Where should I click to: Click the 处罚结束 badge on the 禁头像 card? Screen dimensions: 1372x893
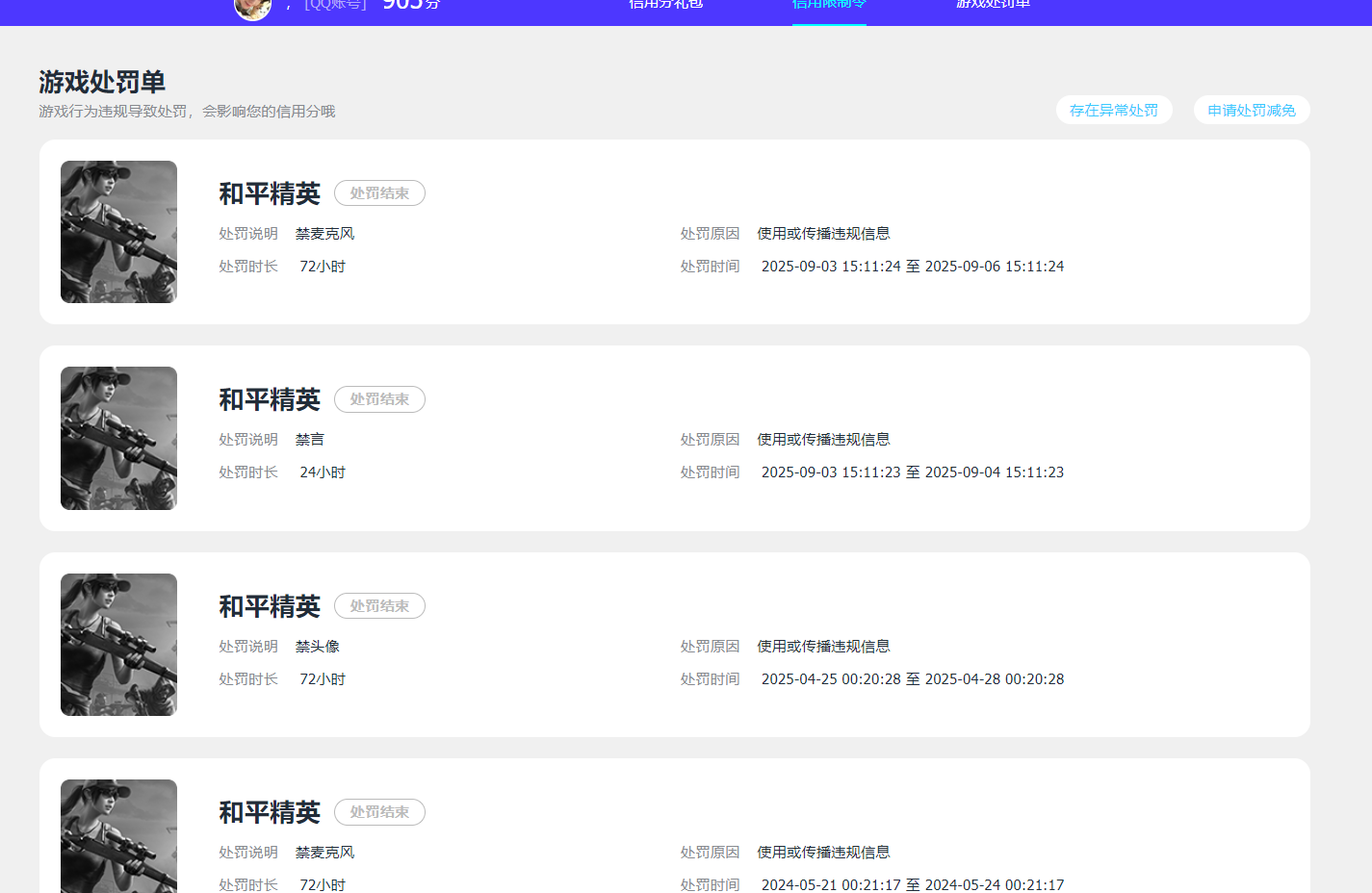click(x=379, y=605)
